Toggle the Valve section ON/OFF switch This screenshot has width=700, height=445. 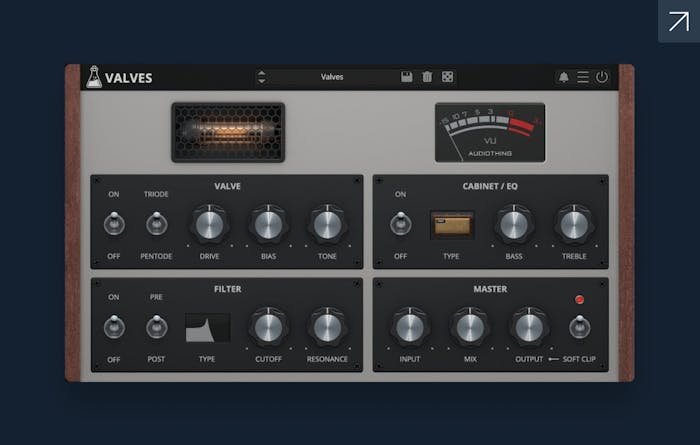click(x=114, y=225)
